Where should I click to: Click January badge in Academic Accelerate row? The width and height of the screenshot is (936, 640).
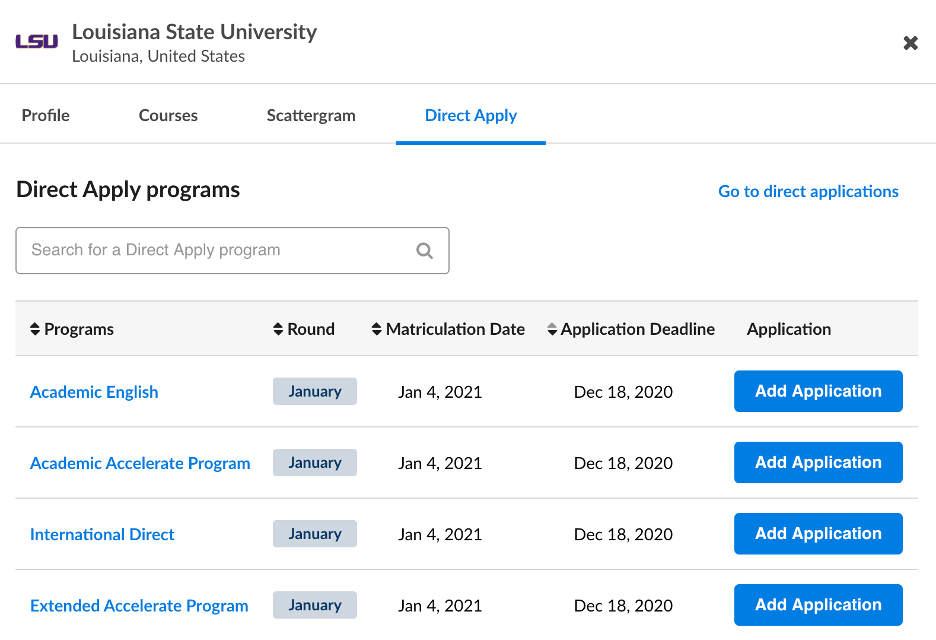tap(315, 463)
